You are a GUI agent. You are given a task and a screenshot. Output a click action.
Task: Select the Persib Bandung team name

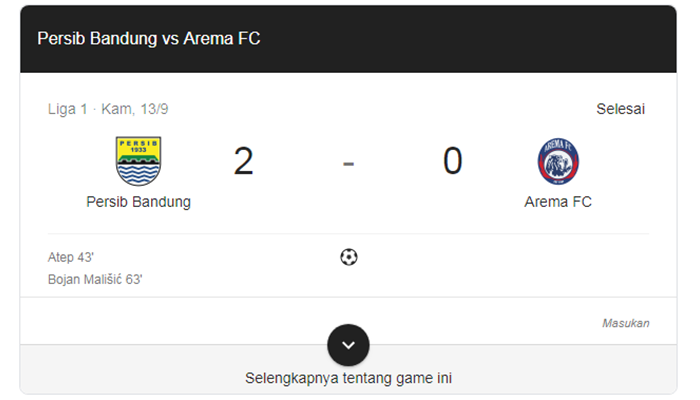[x=138, y=201]
